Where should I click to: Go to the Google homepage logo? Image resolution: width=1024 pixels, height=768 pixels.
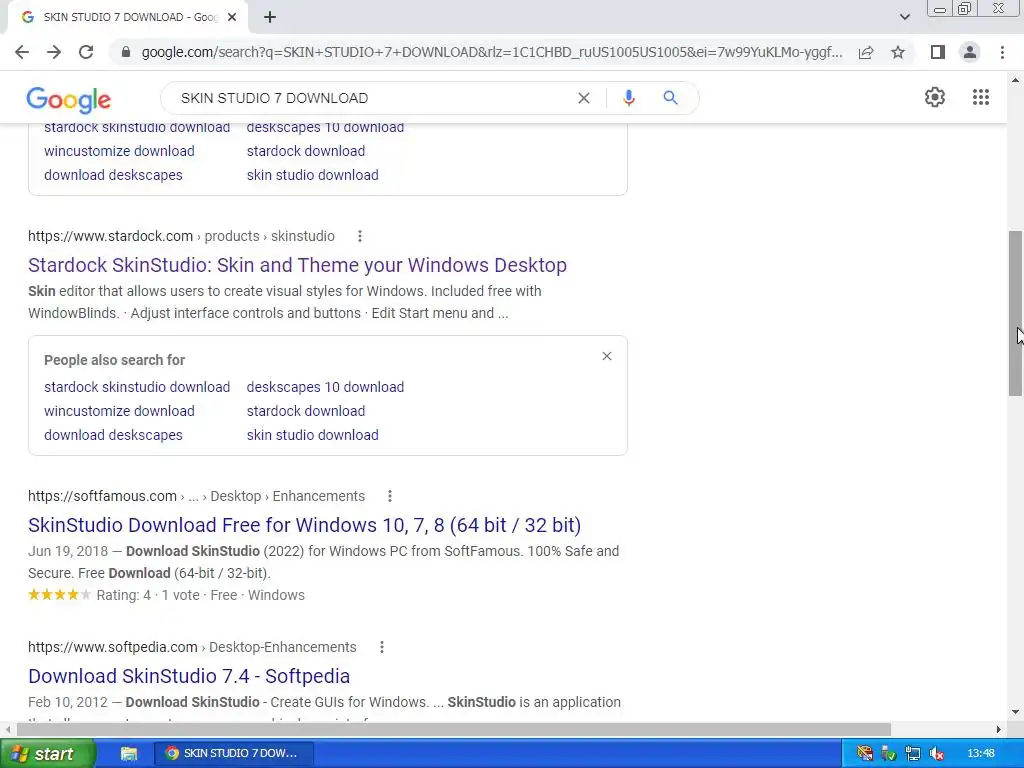point(69,99)
